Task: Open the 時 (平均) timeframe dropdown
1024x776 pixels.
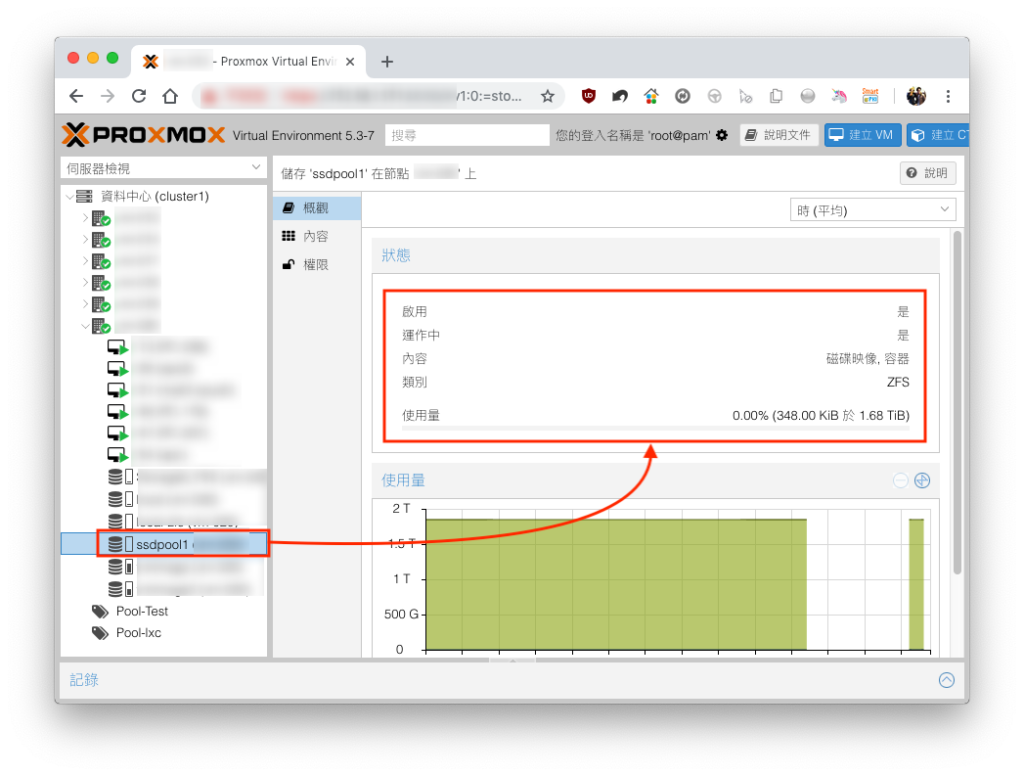Action: pos(872,210)
